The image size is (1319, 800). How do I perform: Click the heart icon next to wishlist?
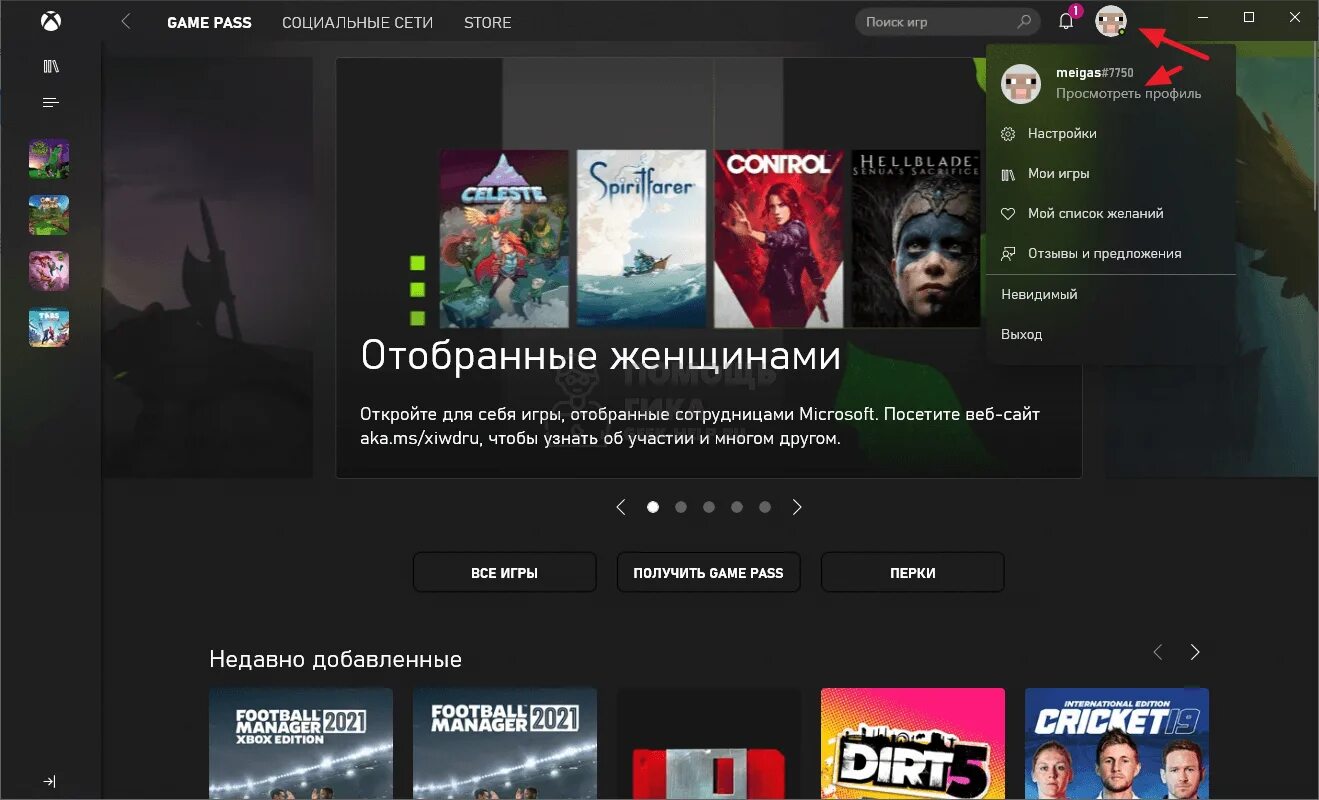click(1008, 213)
